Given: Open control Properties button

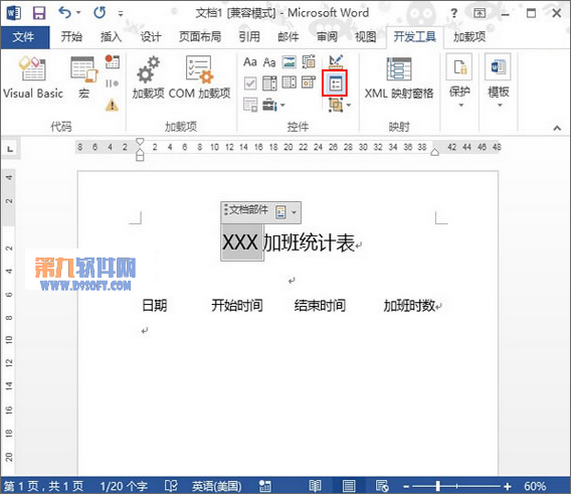Looking at the screenshot, I should [335, 84].
